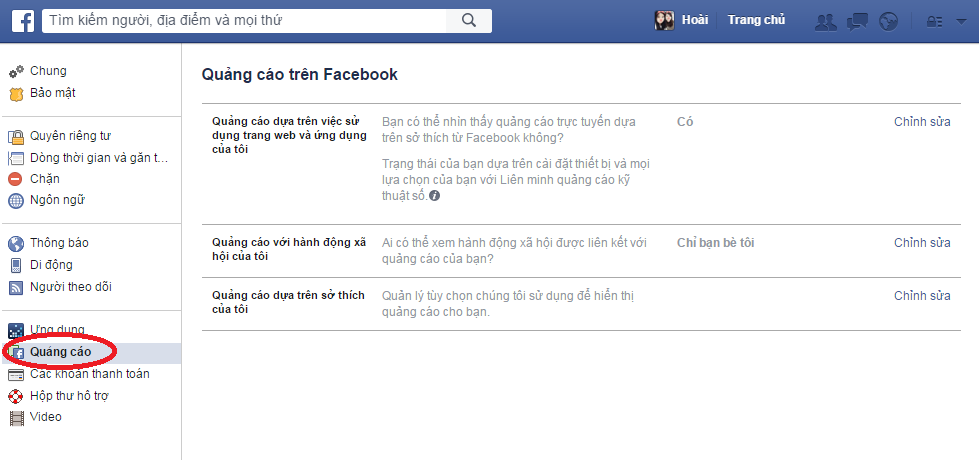Expand the account dropdown arrow
Image resolution: width=979 pixels, height=460 pixels.
click(x=961, y=22)
